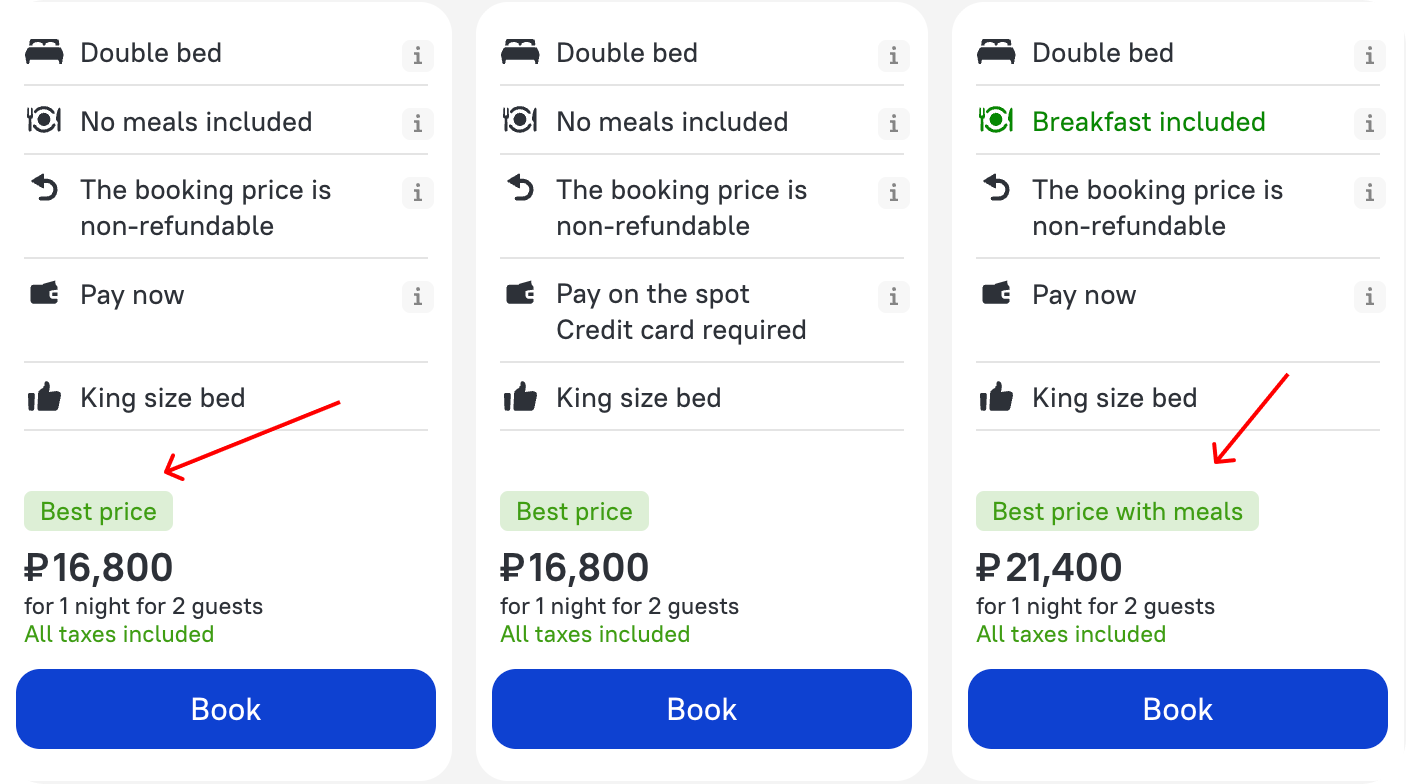Book the first ₽16,800 Pay now room

point(226,709)
